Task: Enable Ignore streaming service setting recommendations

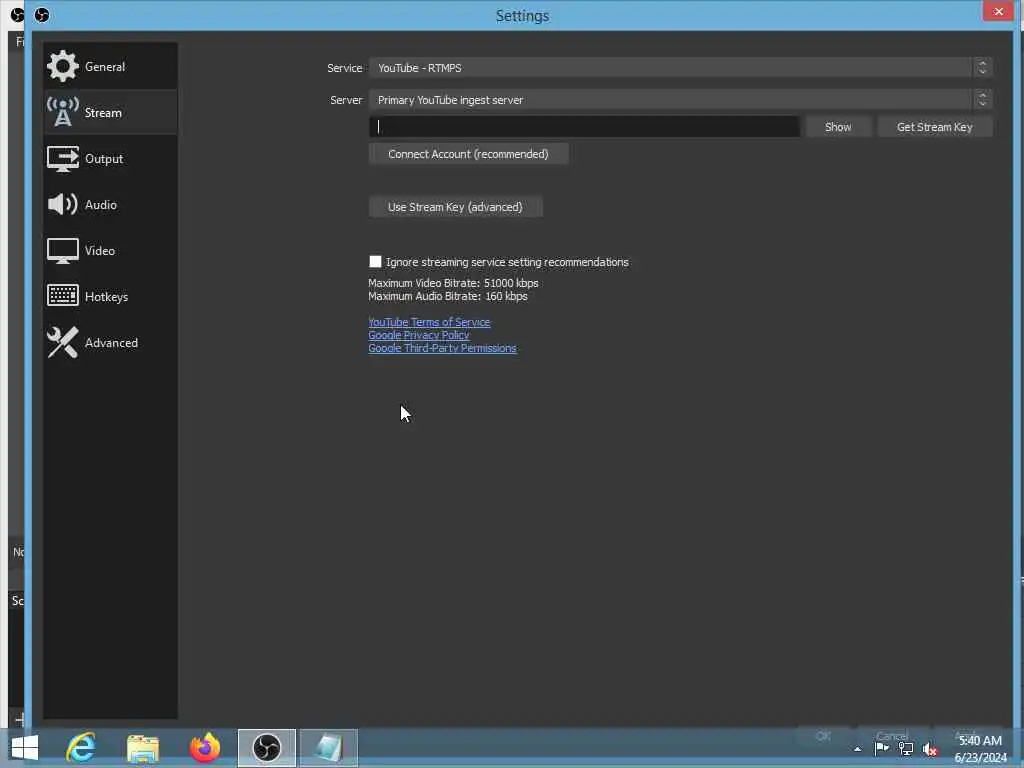Action: point(375,262)
